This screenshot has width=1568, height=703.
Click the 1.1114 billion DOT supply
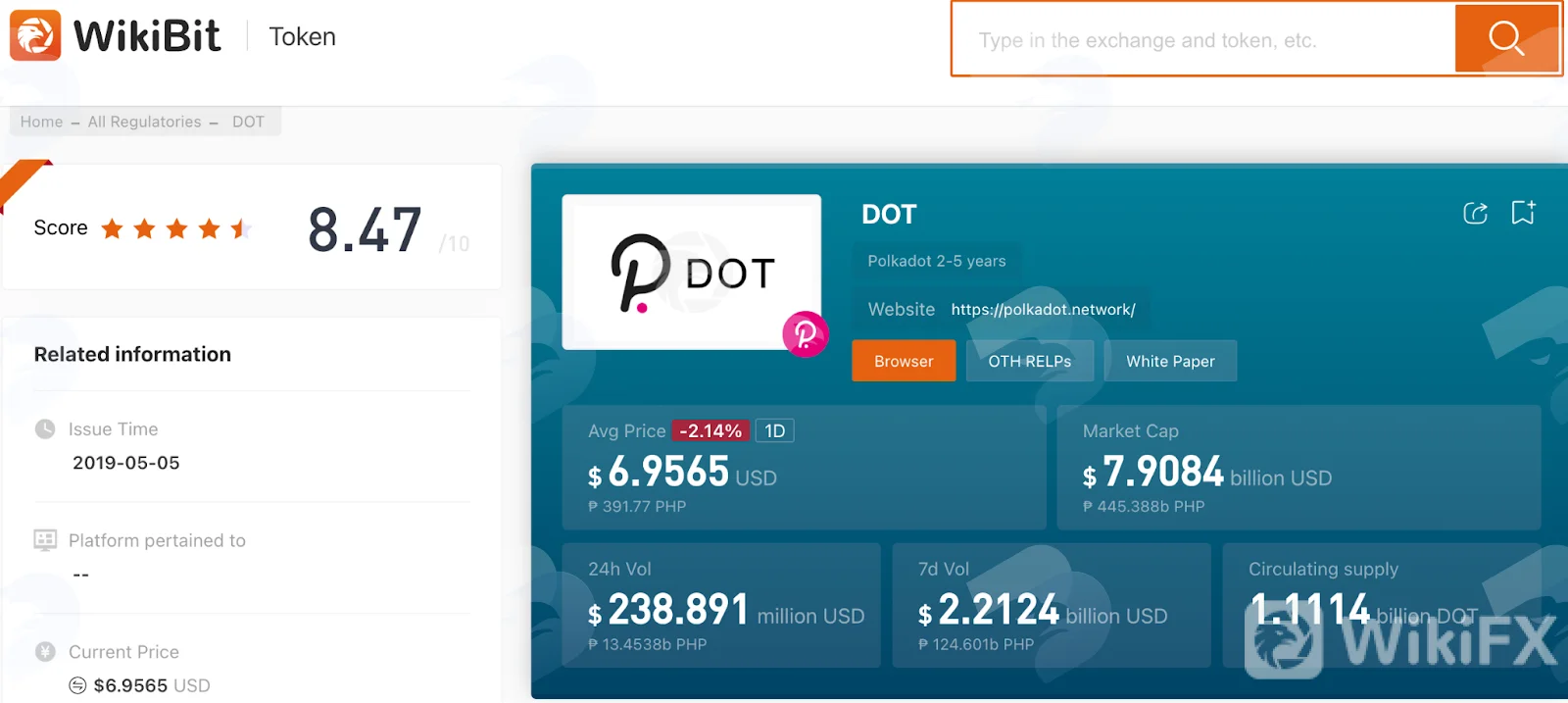pyautogui.click(x=1363, y=611)
